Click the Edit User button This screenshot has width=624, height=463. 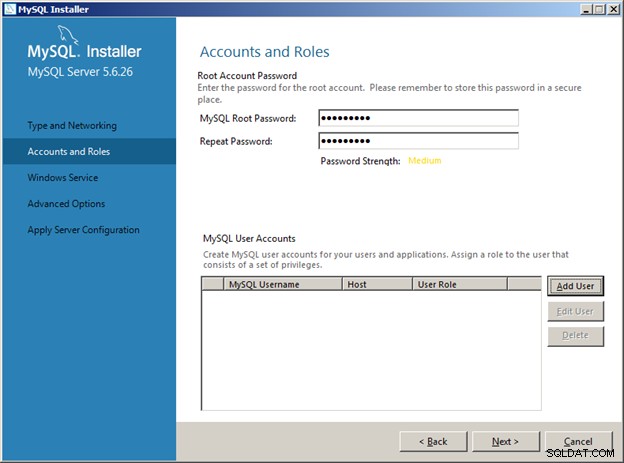[575, 311]
